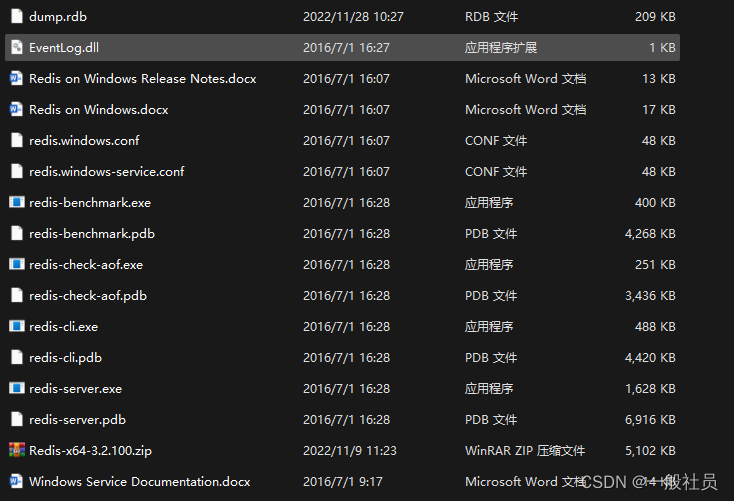Click the 6,916 KB size of redis-server.pdb
This screenshot has width=734, height=501.
click(650, 420)
